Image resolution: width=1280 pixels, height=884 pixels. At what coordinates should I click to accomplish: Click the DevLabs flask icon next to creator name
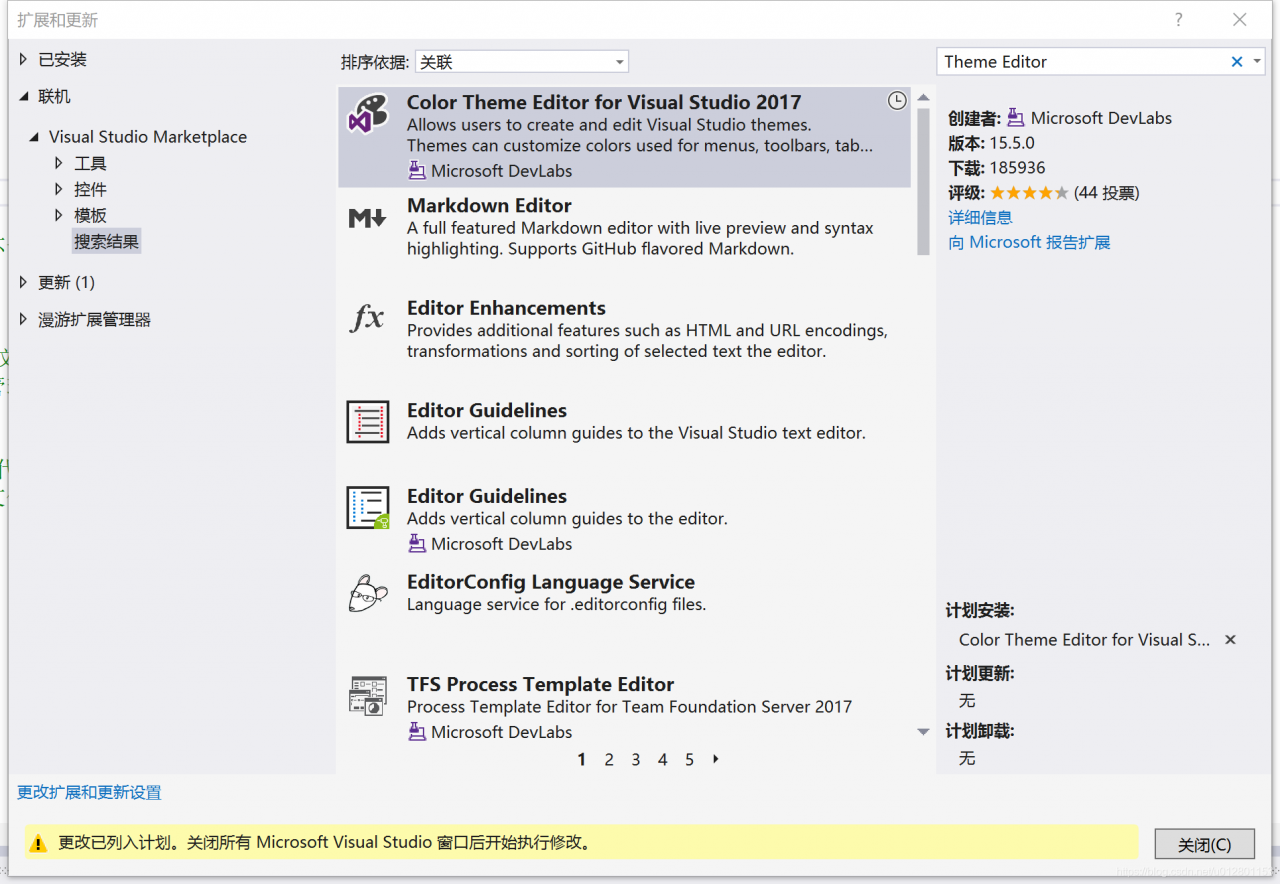coord(1016,118)
